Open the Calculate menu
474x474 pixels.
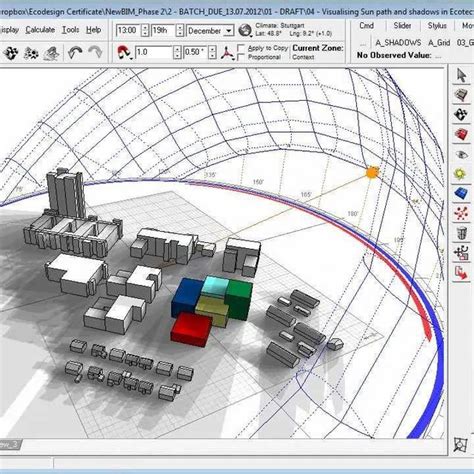click(40, 30)
